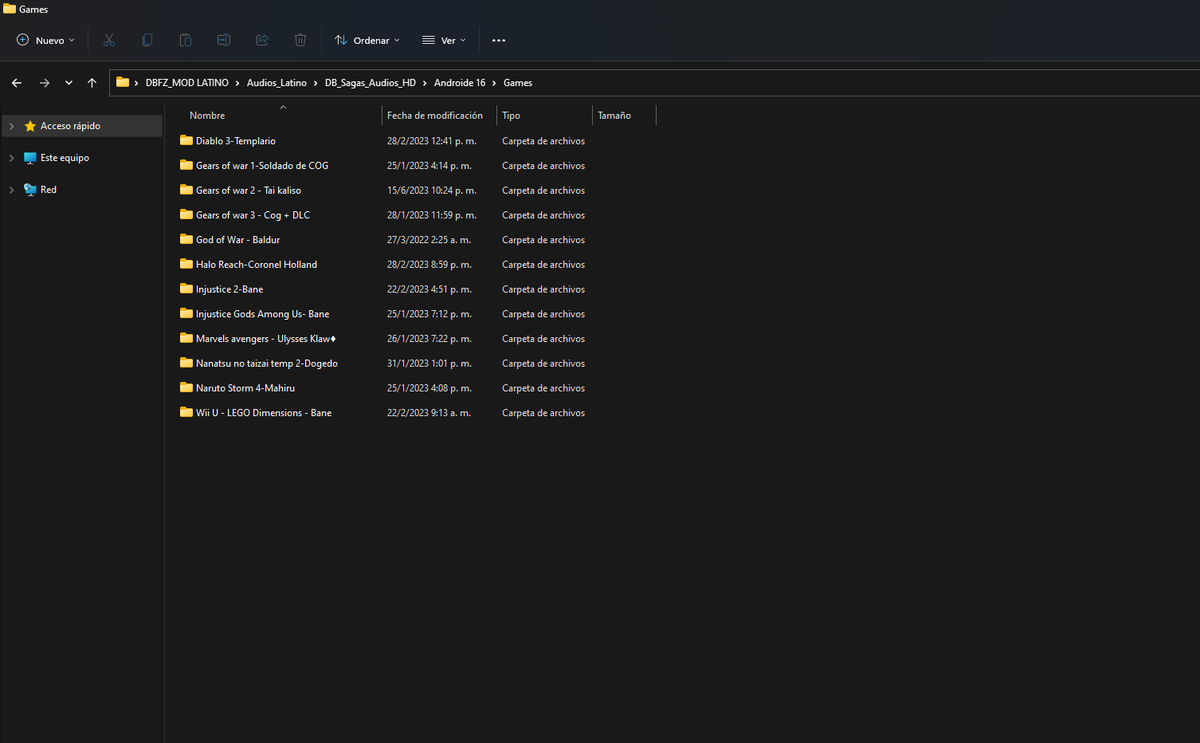The image size is (1200, 743).
Task: Click the Copy icon in toolbar
Action: tap(147, 40)
